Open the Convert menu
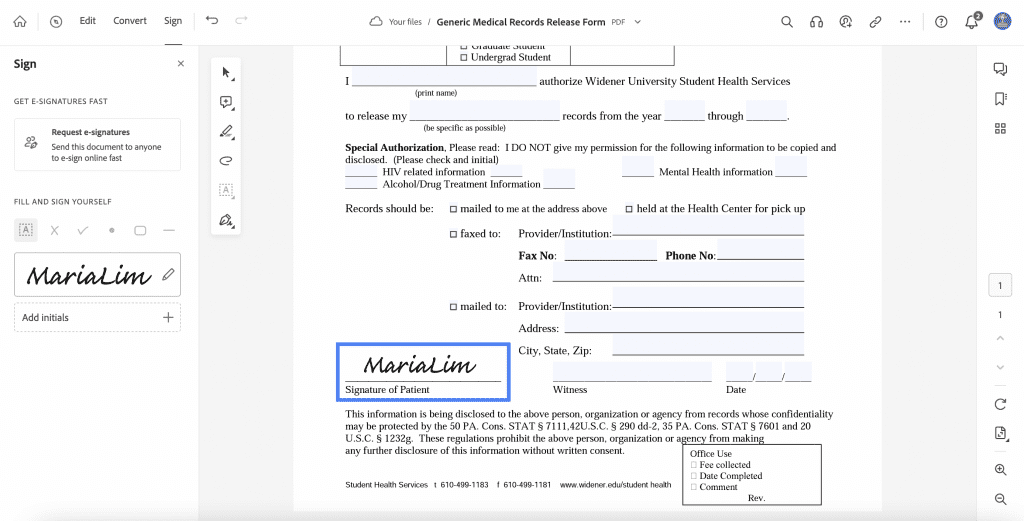Screen dimensions: 1024x521 coord(130,21)
